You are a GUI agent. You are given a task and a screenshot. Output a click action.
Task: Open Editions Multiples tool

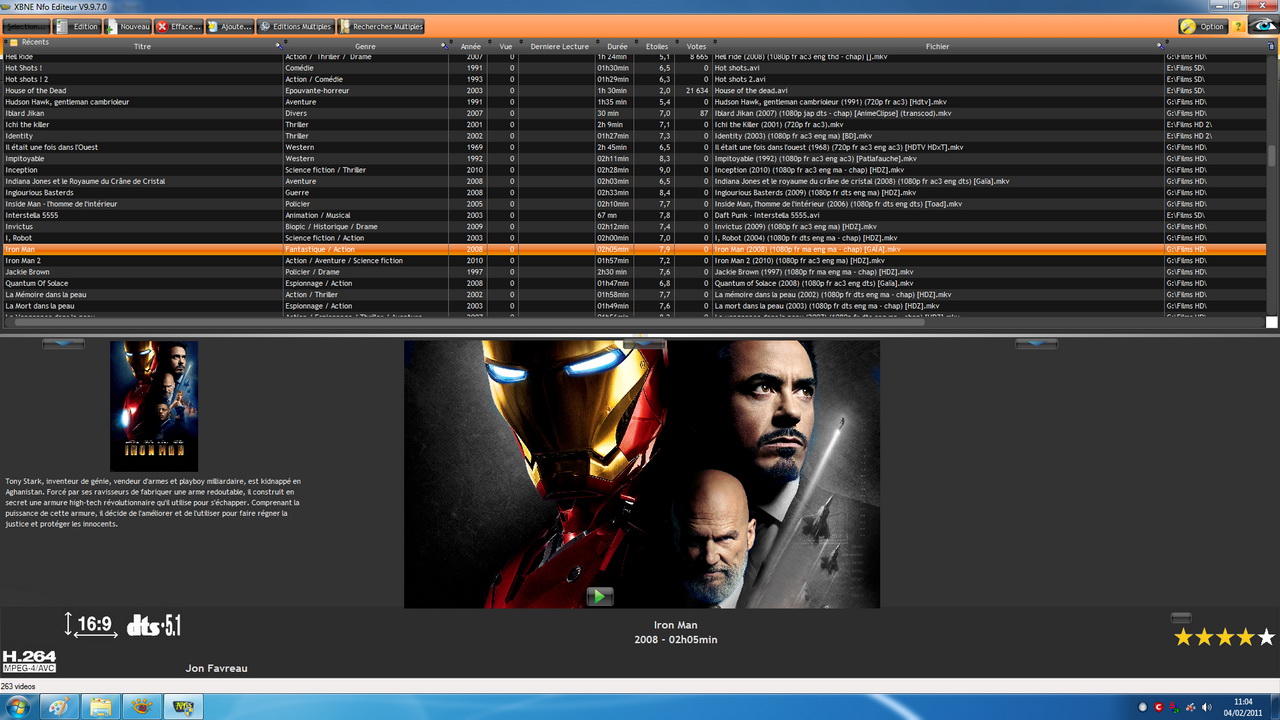295,27
